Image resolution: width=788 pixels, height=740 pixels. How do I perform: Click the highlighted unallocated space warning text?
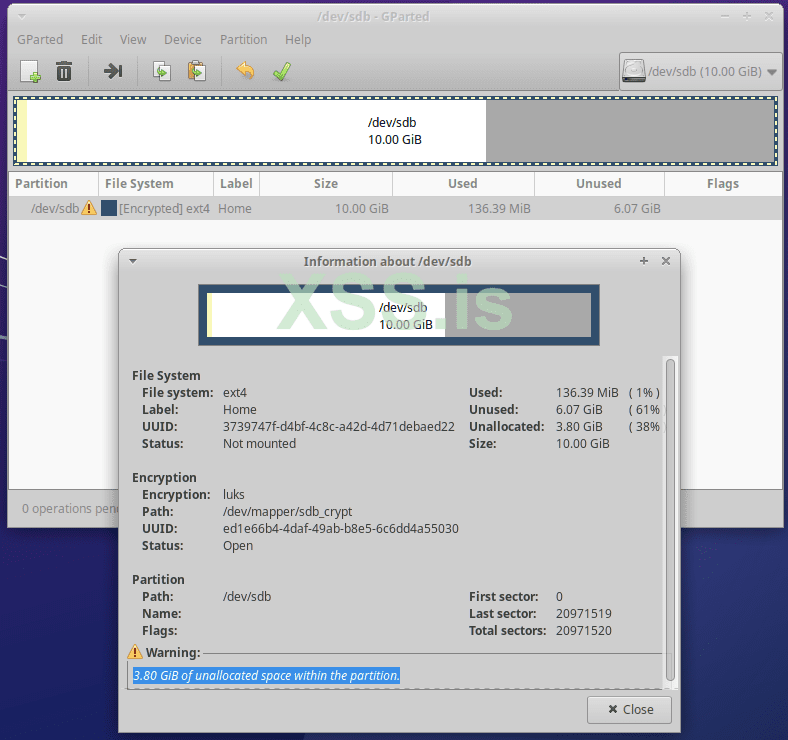(266, 675)
